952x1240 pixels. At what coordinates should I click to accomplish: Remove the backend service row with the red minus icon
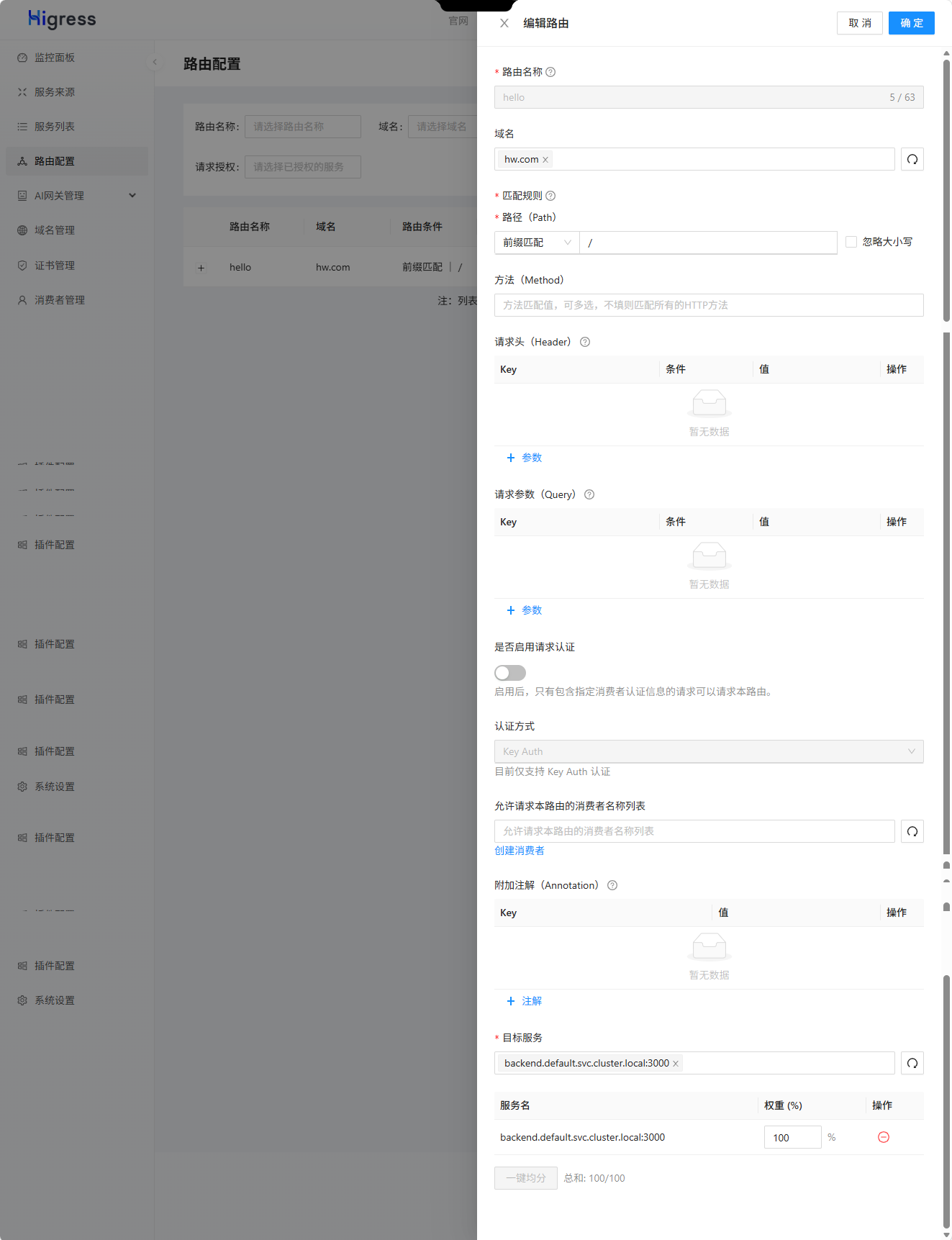[884, 1137]
